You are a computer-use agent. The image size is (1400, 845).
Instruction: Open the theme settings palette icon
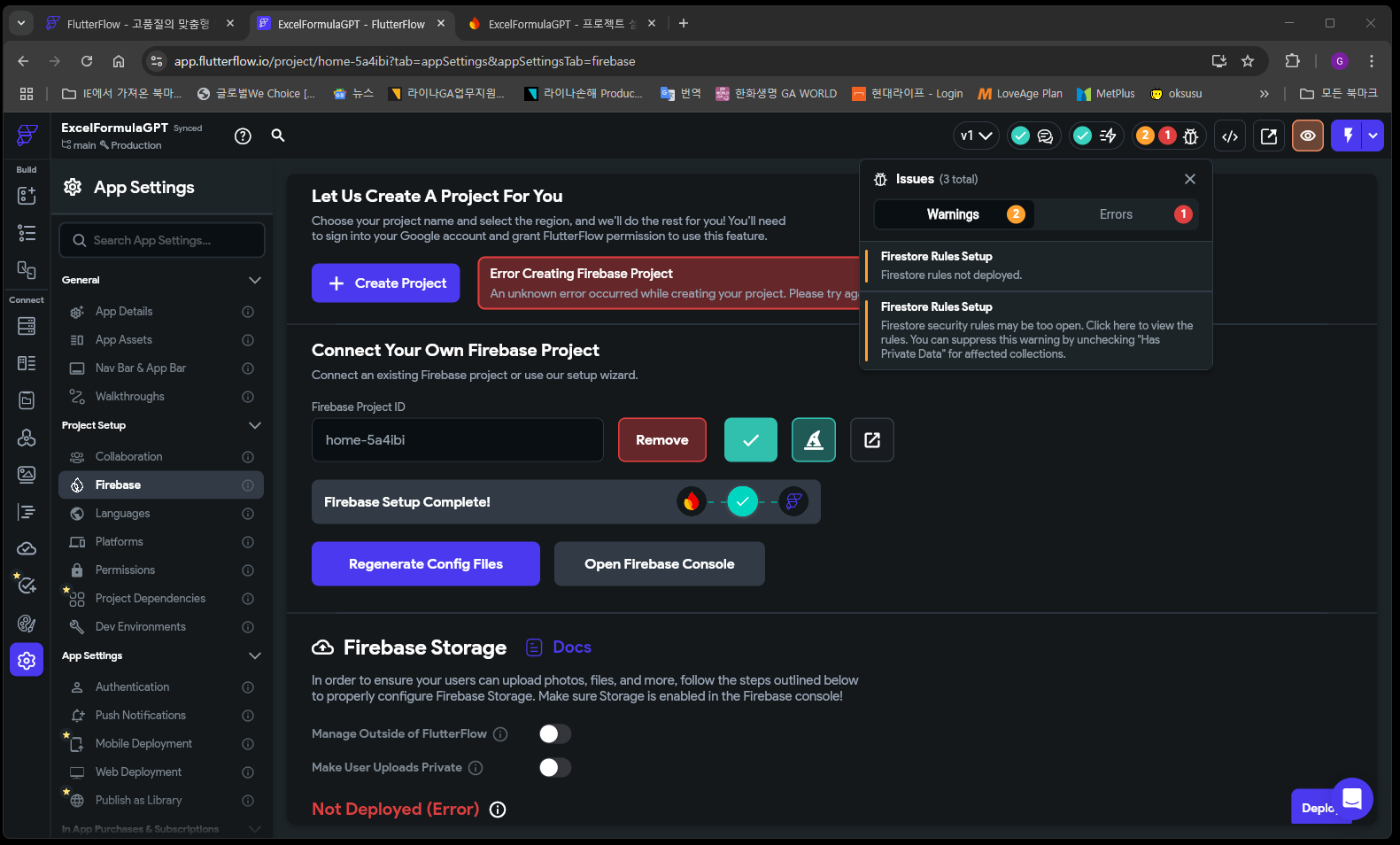pyautogui.click(x=27, y=624)
